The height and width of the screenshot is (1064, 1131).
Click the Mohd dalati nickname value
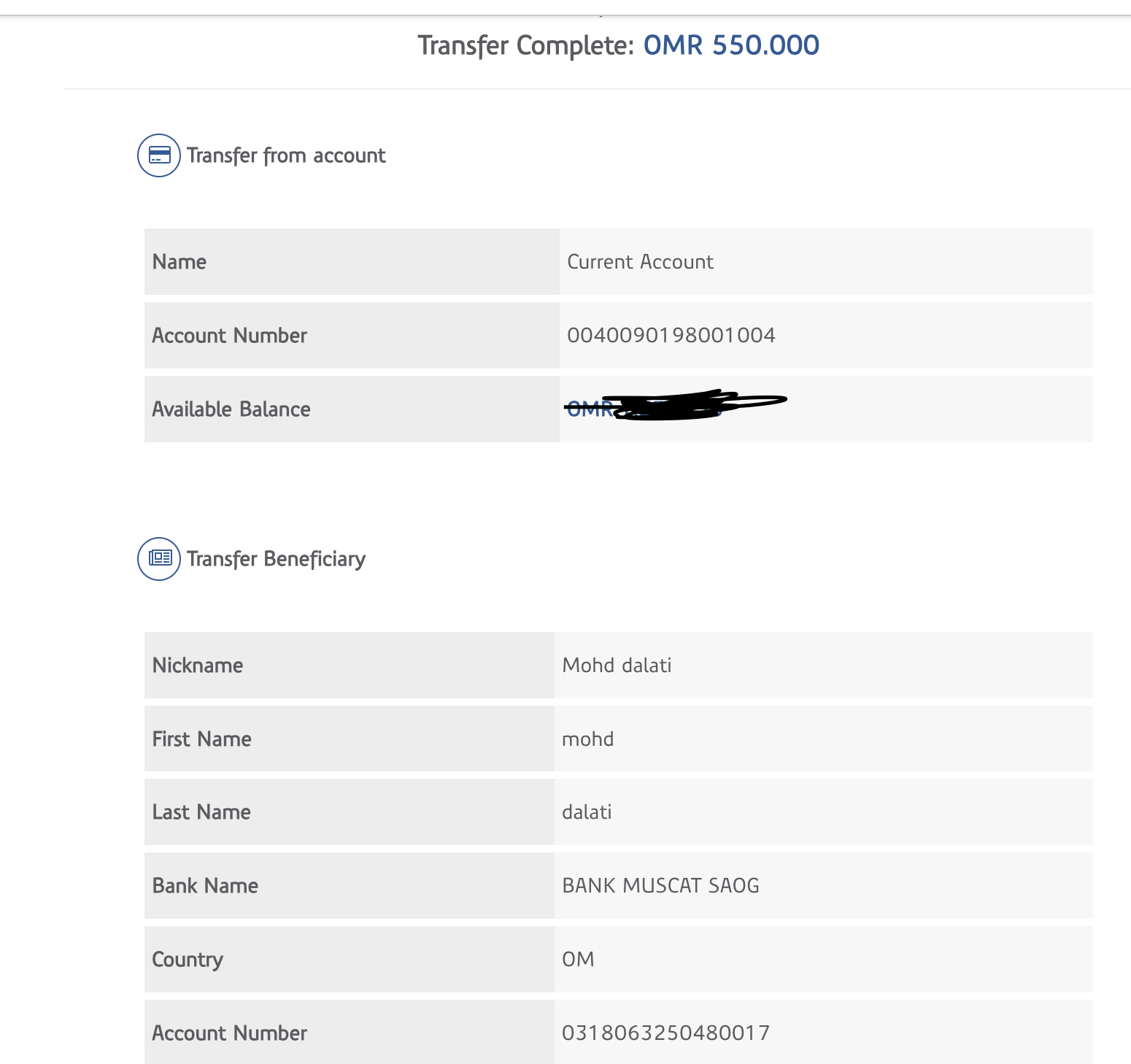pos(617,666)
